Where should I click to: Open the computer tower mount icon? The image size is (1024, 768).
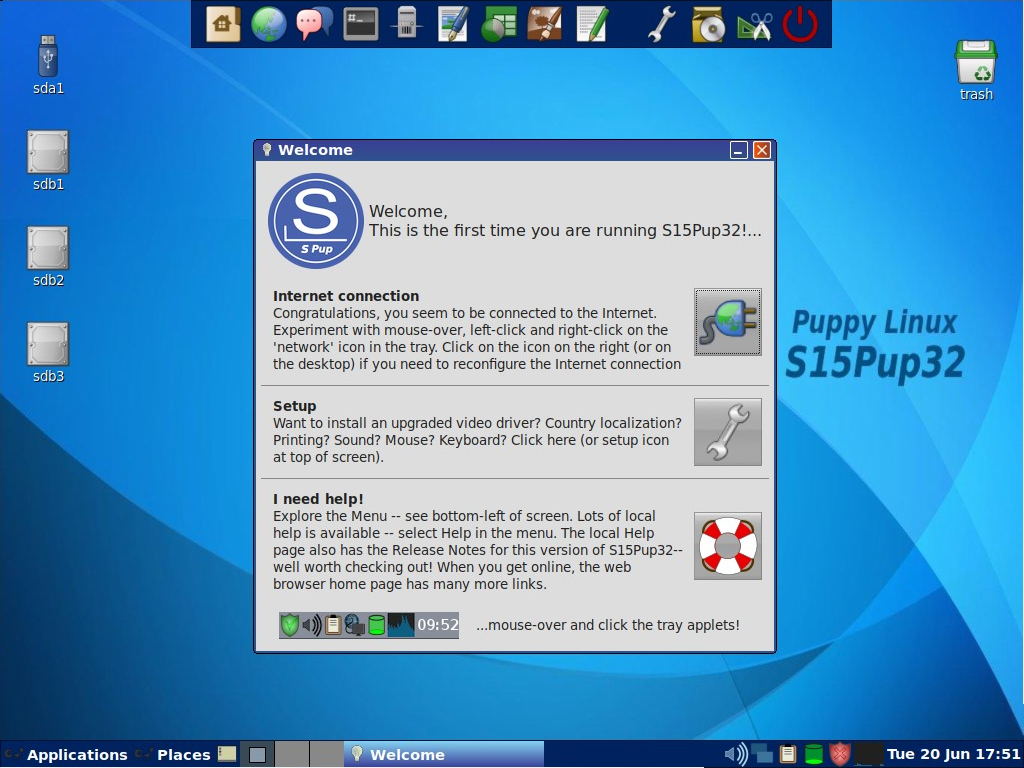click(406, 24)
